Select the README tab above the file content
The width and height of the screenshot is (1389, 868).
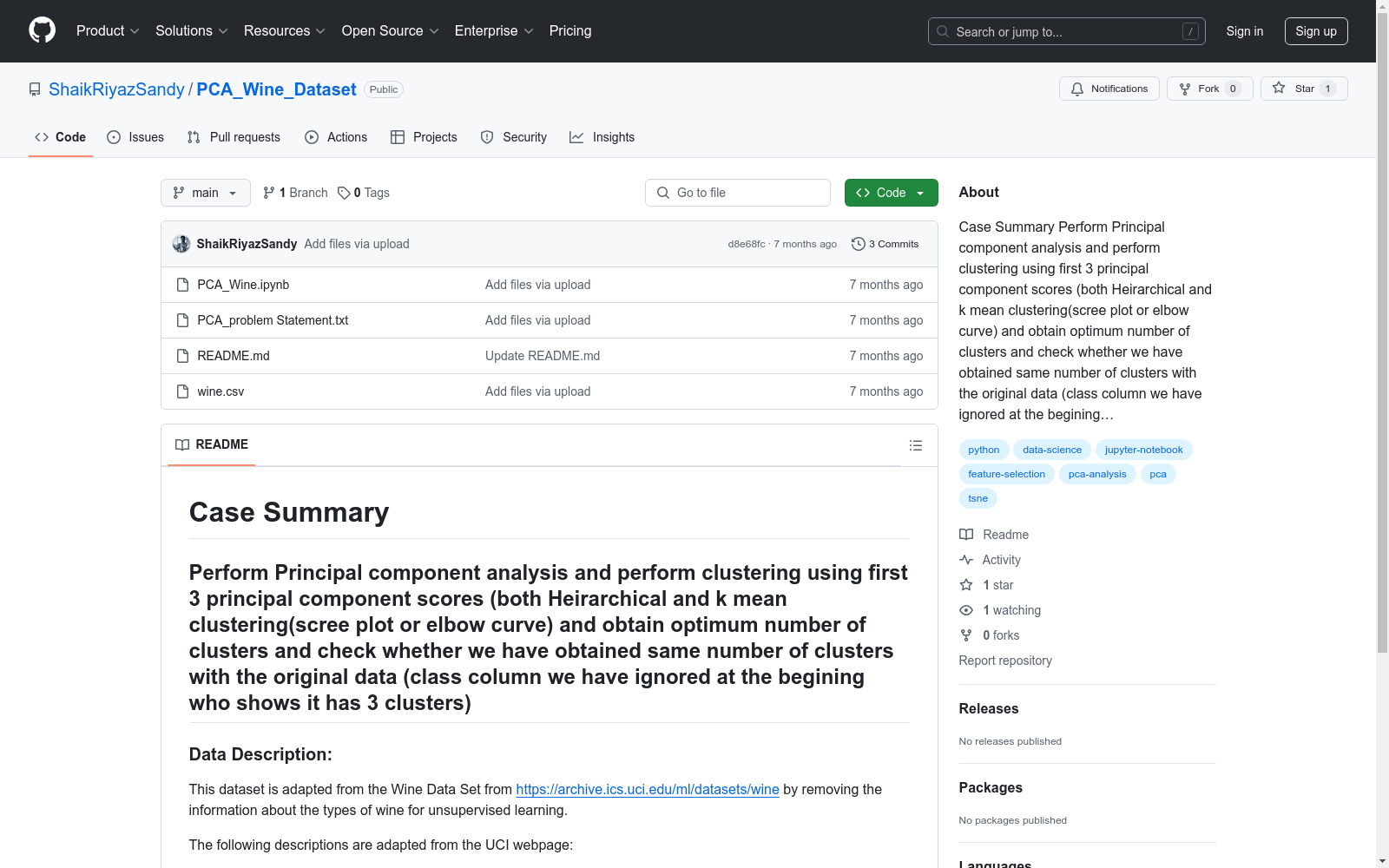coord(212,444)
